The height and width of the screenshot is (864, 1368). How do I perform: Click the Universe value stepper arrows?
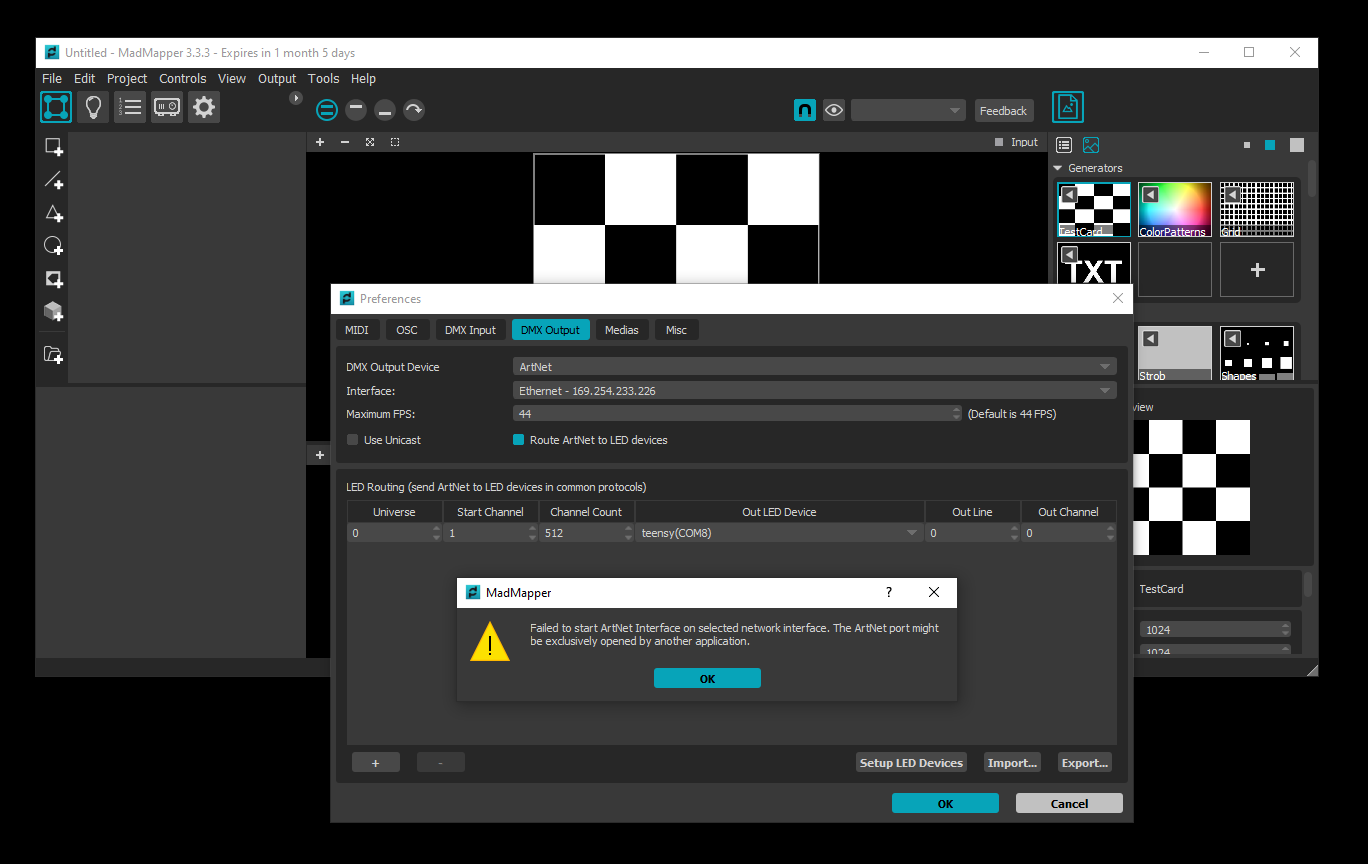(x=436, y=533)
